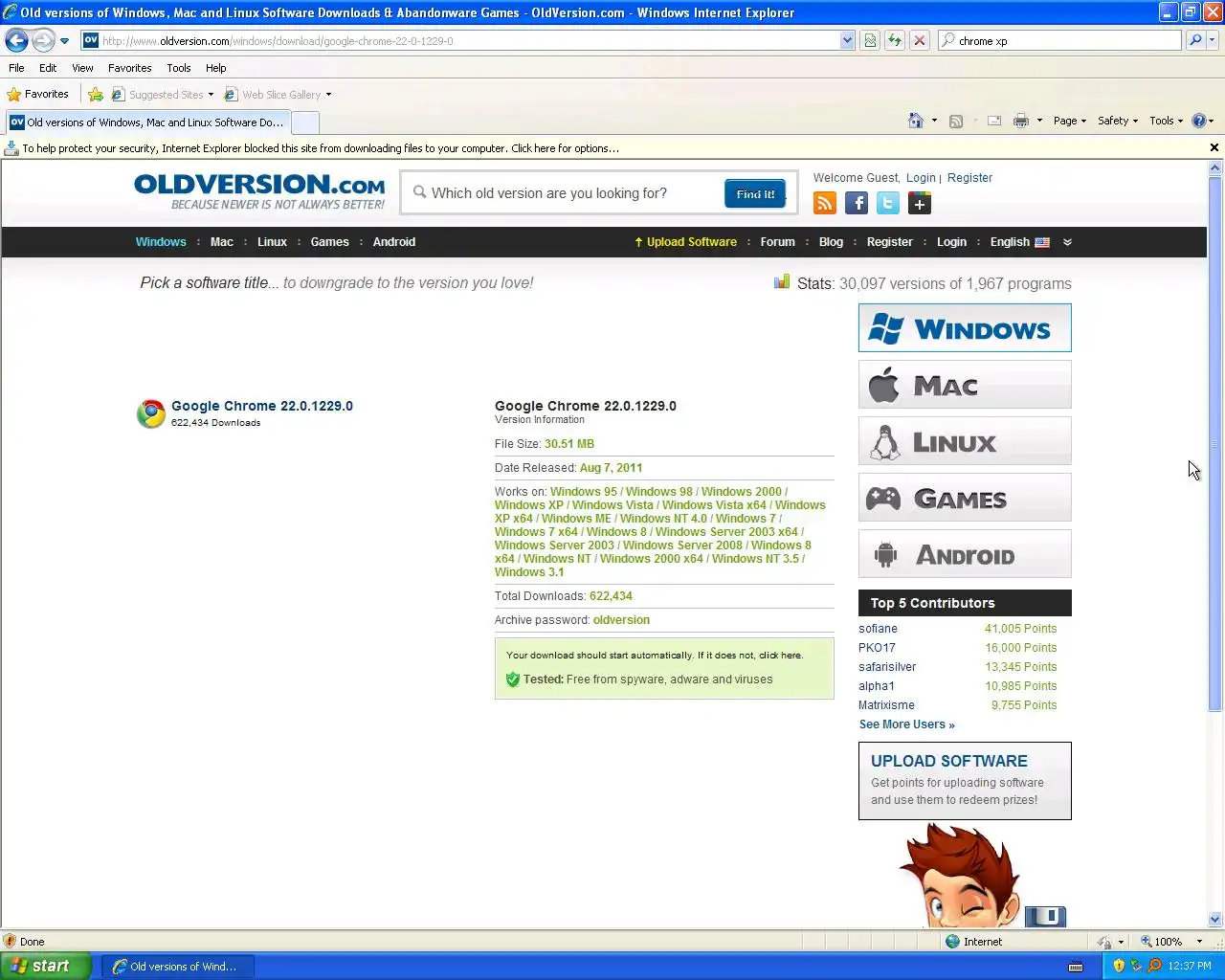Click the Favorites star button

pos(38,94)
